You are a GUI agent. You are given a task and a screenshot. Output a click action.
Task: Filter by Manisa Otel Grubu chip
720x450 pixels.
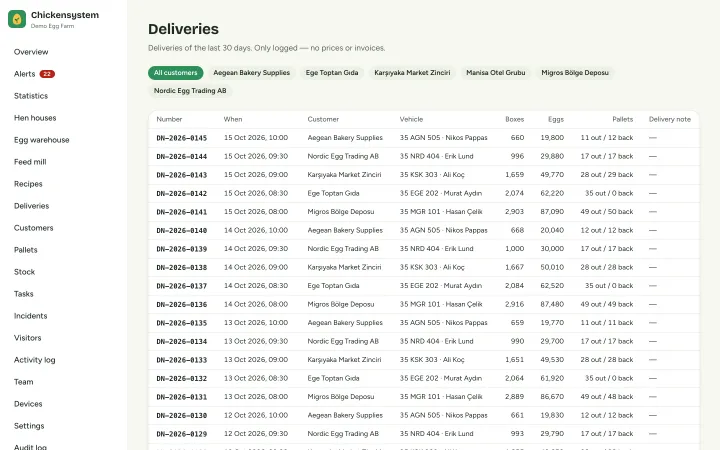496,73
